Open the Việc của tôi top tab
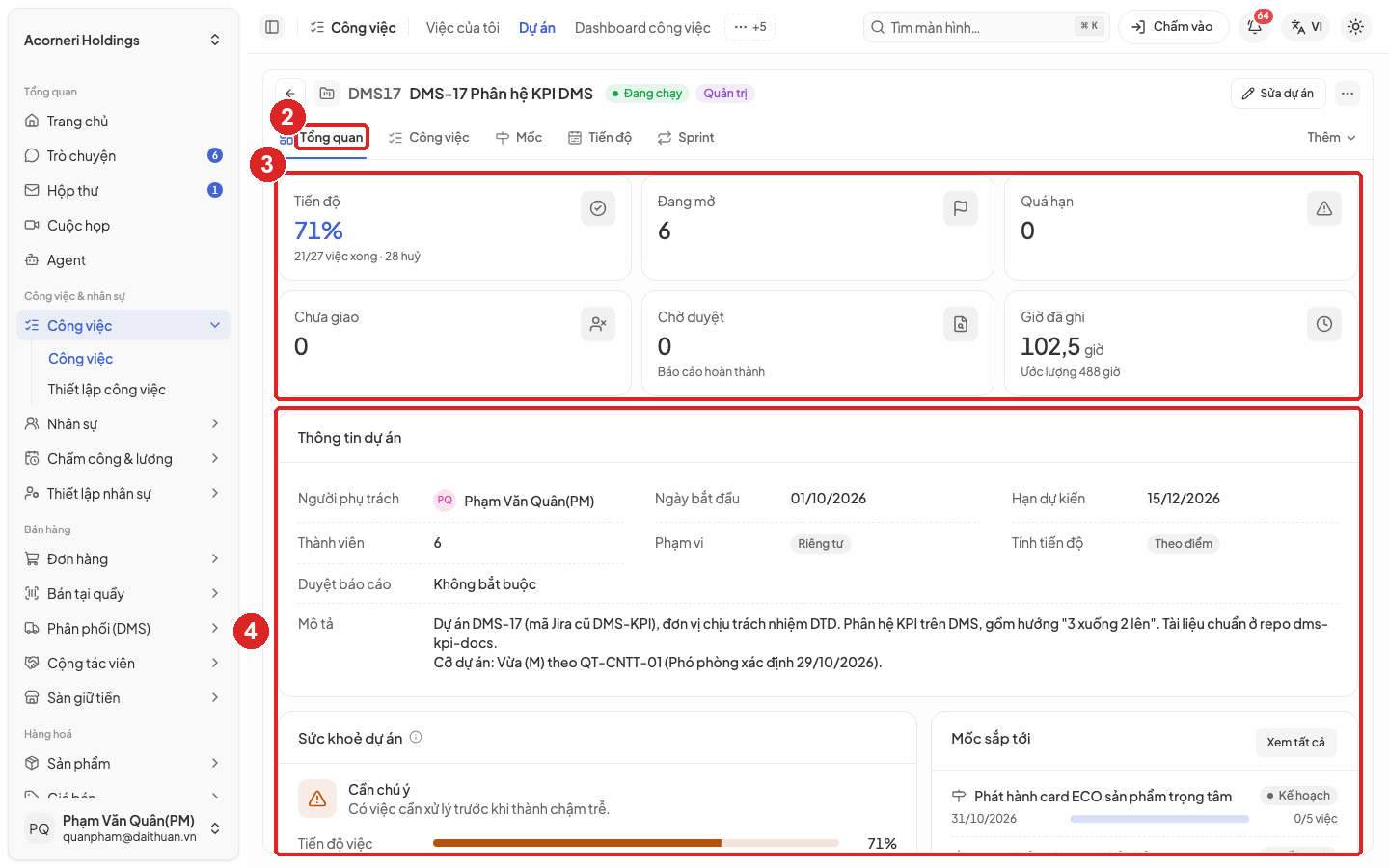The image size is (1389, 868). coord(463,28)
